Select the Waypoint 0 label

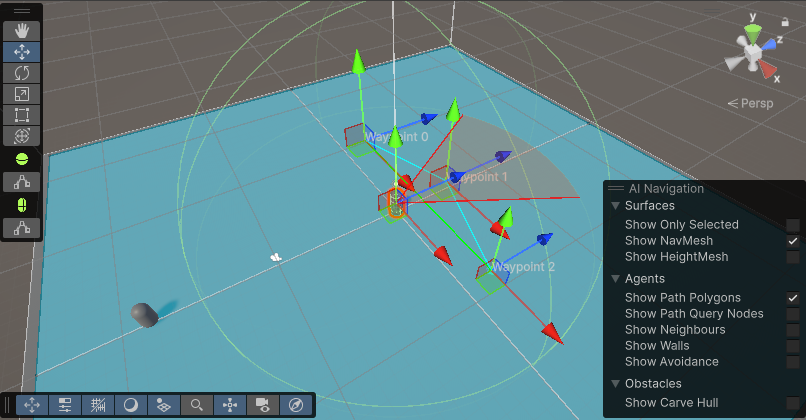point(396,137)
